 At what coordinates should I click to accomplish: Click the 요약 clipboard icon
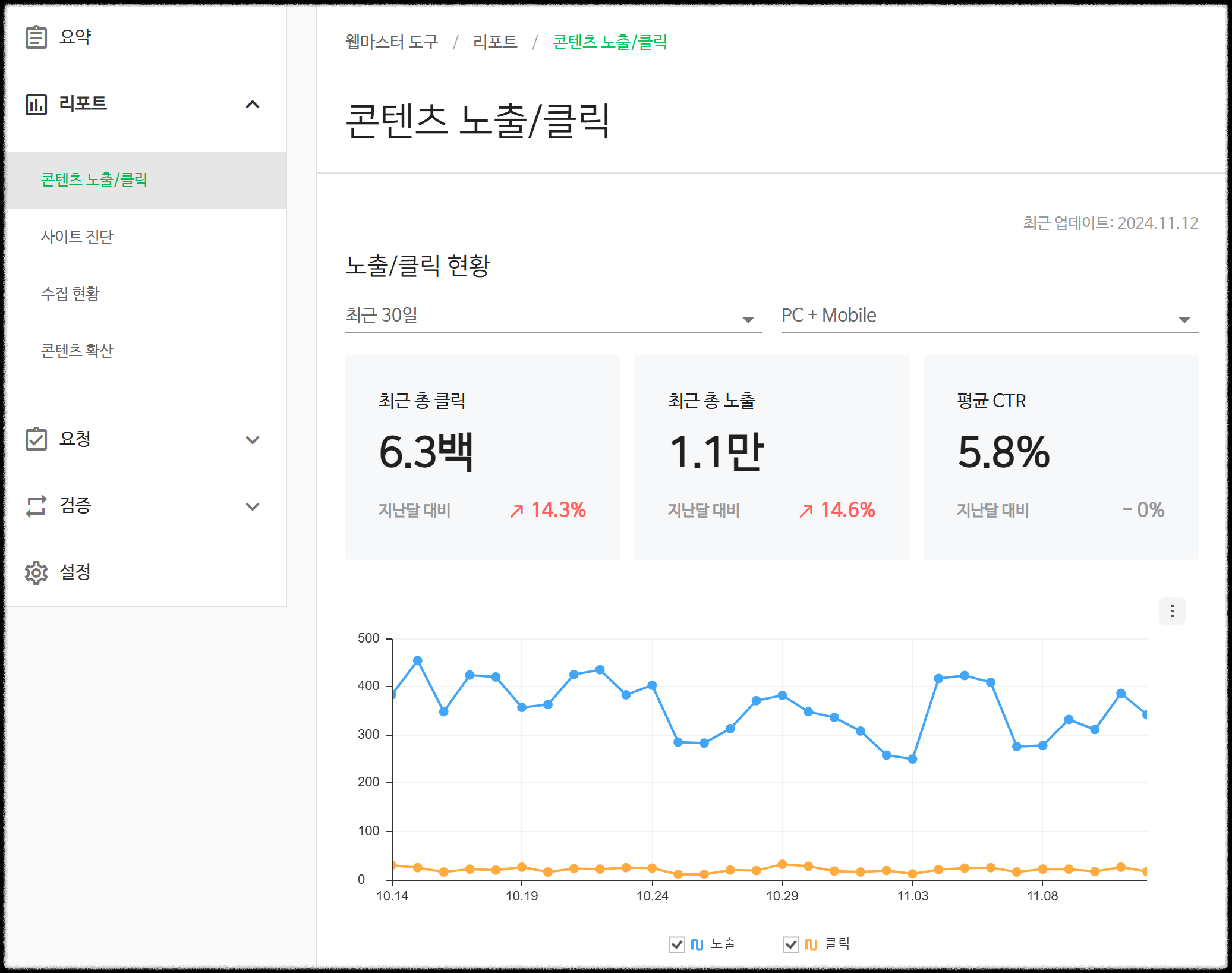36,37
